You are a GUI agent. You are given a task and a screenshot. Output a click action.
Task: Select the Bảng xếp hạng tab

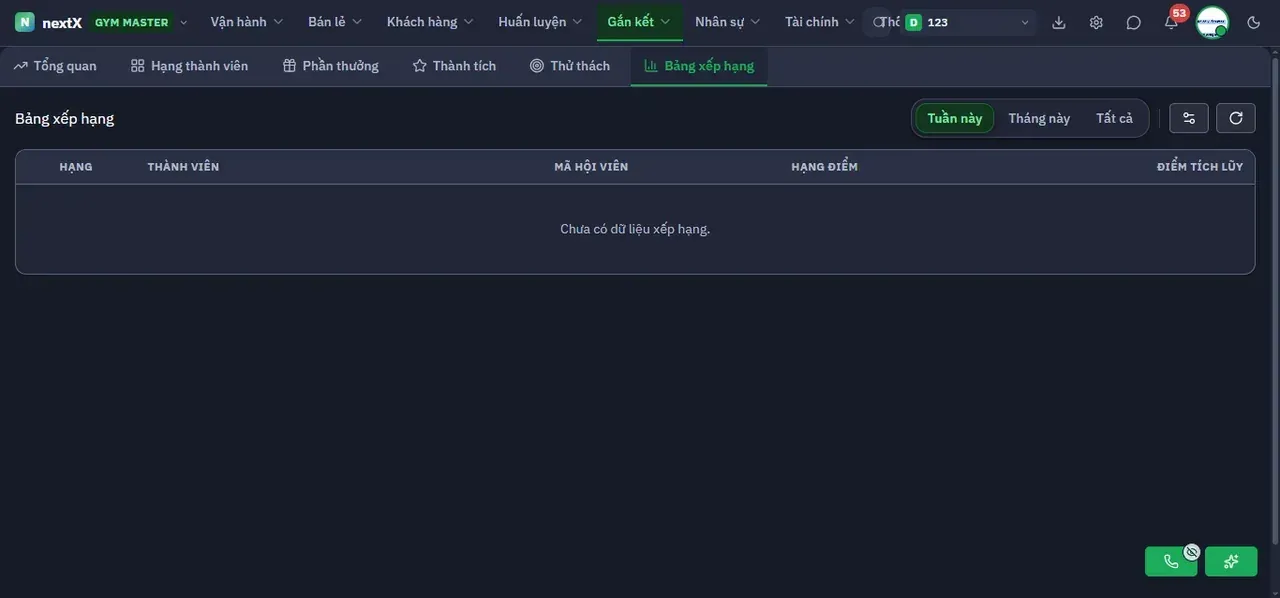tap(699, 66)
